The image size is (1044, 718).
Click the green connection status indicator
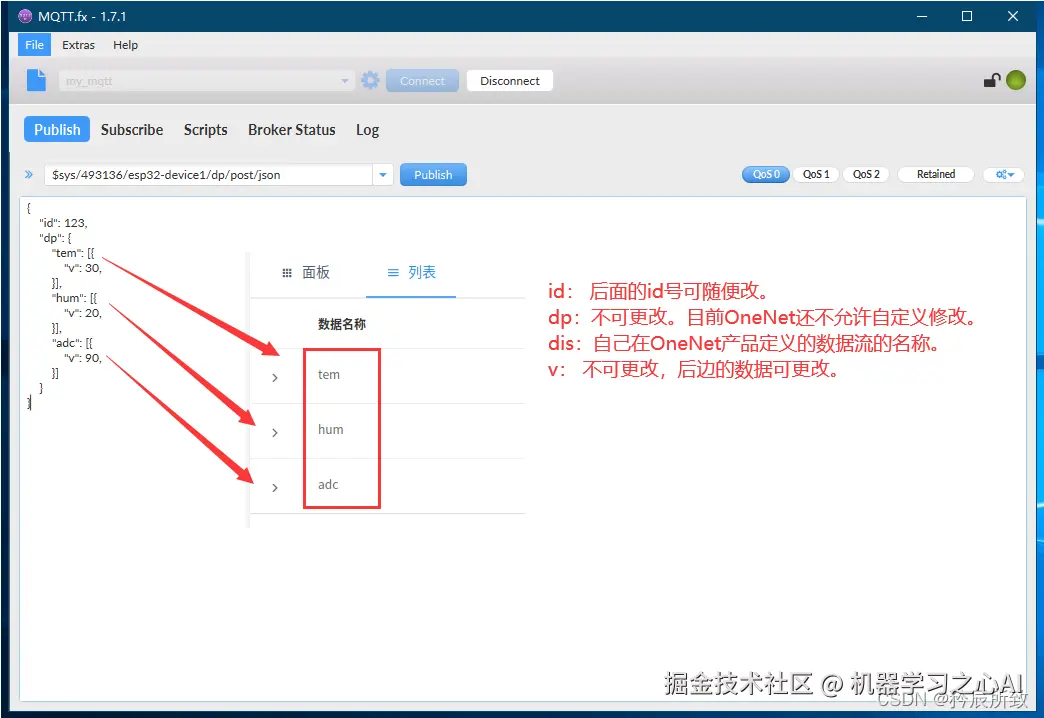pyautogui.click(x=1016, y=81)
